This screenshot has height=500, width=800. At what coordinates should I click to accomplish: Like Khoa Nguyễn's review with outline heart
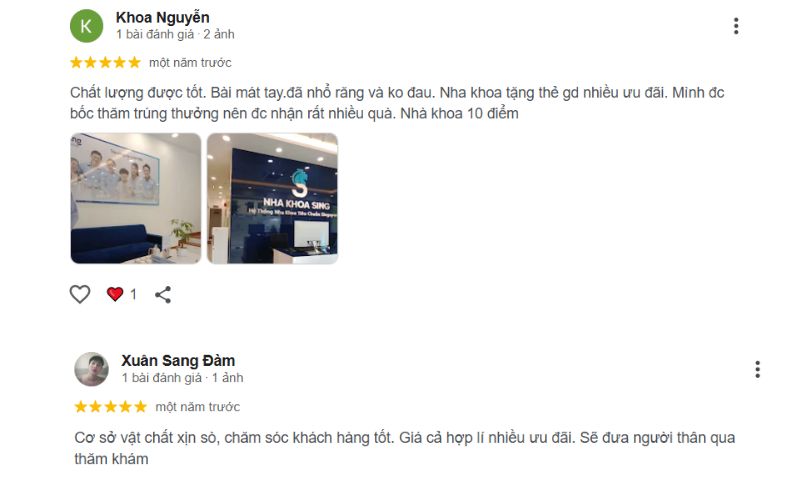(80, 294)
